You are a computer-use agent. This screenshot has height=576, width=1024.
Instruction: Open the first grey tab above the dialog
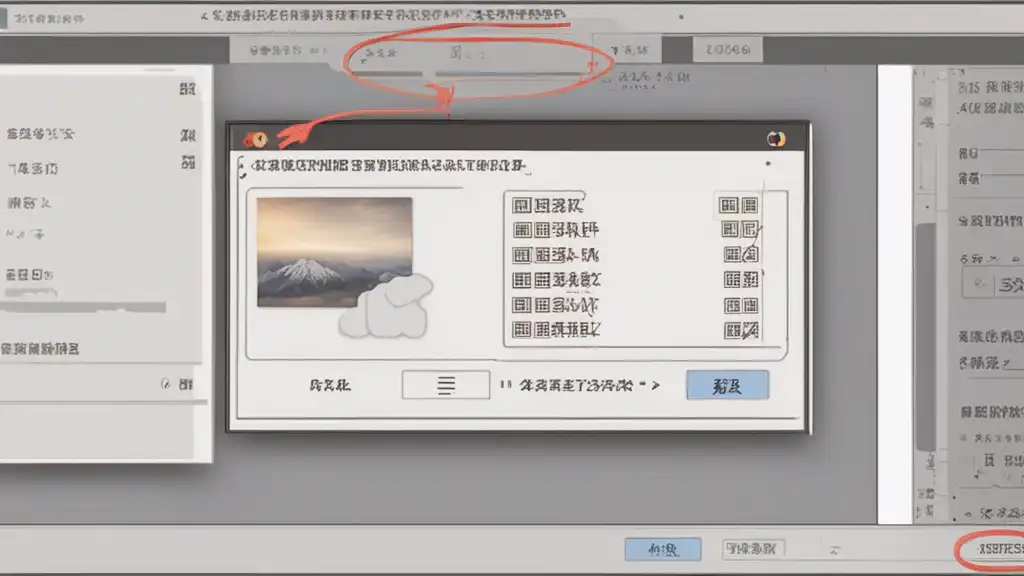tap(285, 50)
